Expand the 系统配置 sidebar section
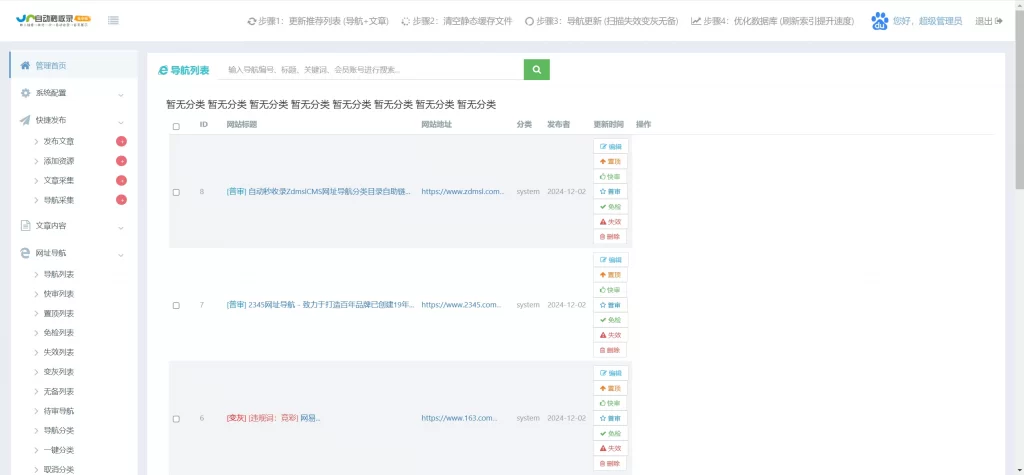The height and width of the screenshot is (475, 1024). [69, 93]
